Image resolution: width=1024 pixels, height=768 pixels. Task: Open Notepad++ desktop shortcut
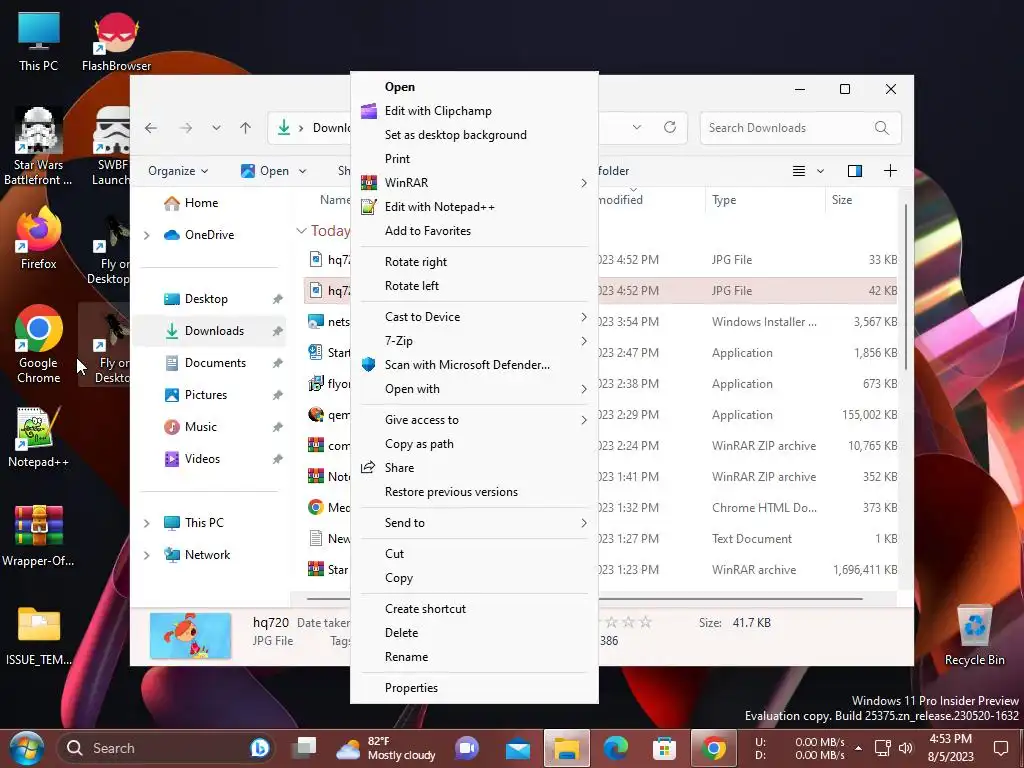[x=39, y=438]
